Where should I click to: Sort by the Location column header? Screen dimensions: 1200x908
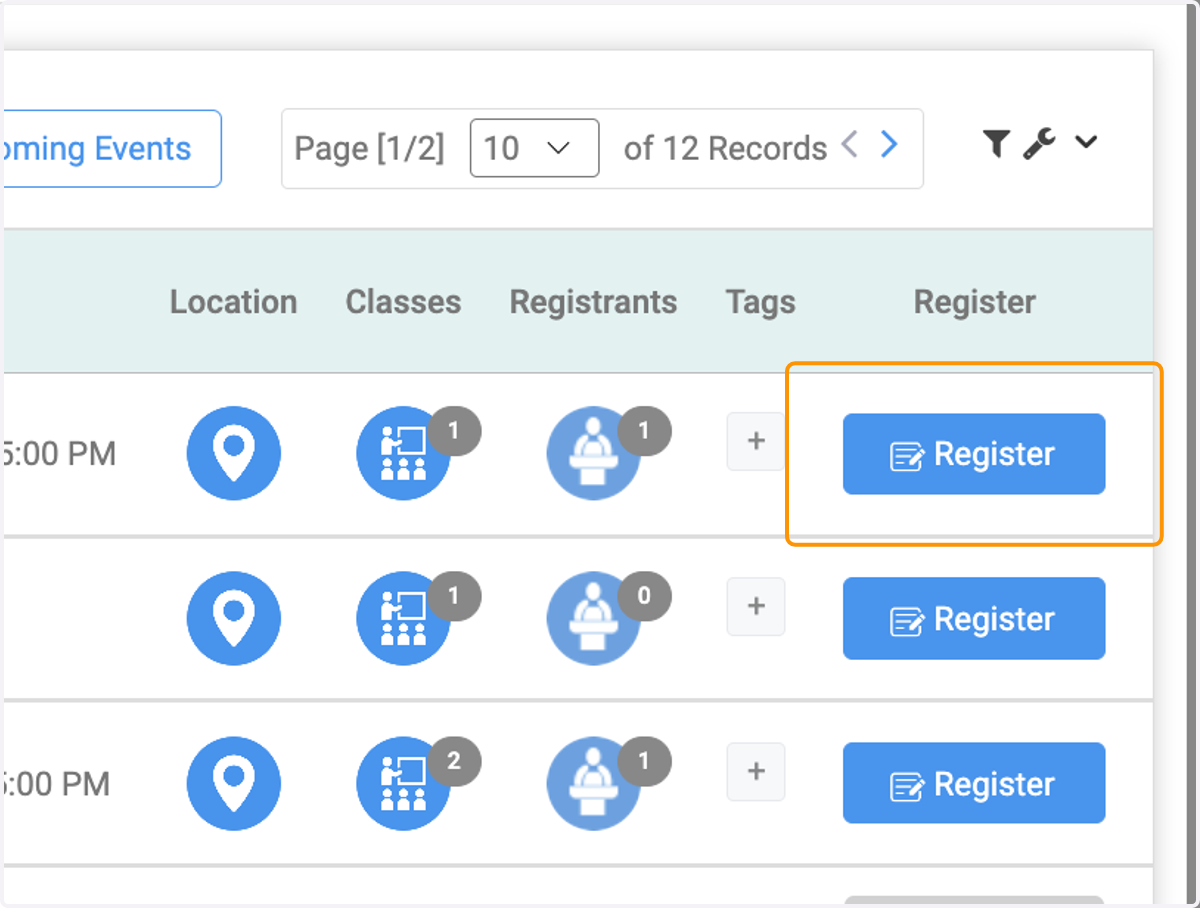pos(233,302)
